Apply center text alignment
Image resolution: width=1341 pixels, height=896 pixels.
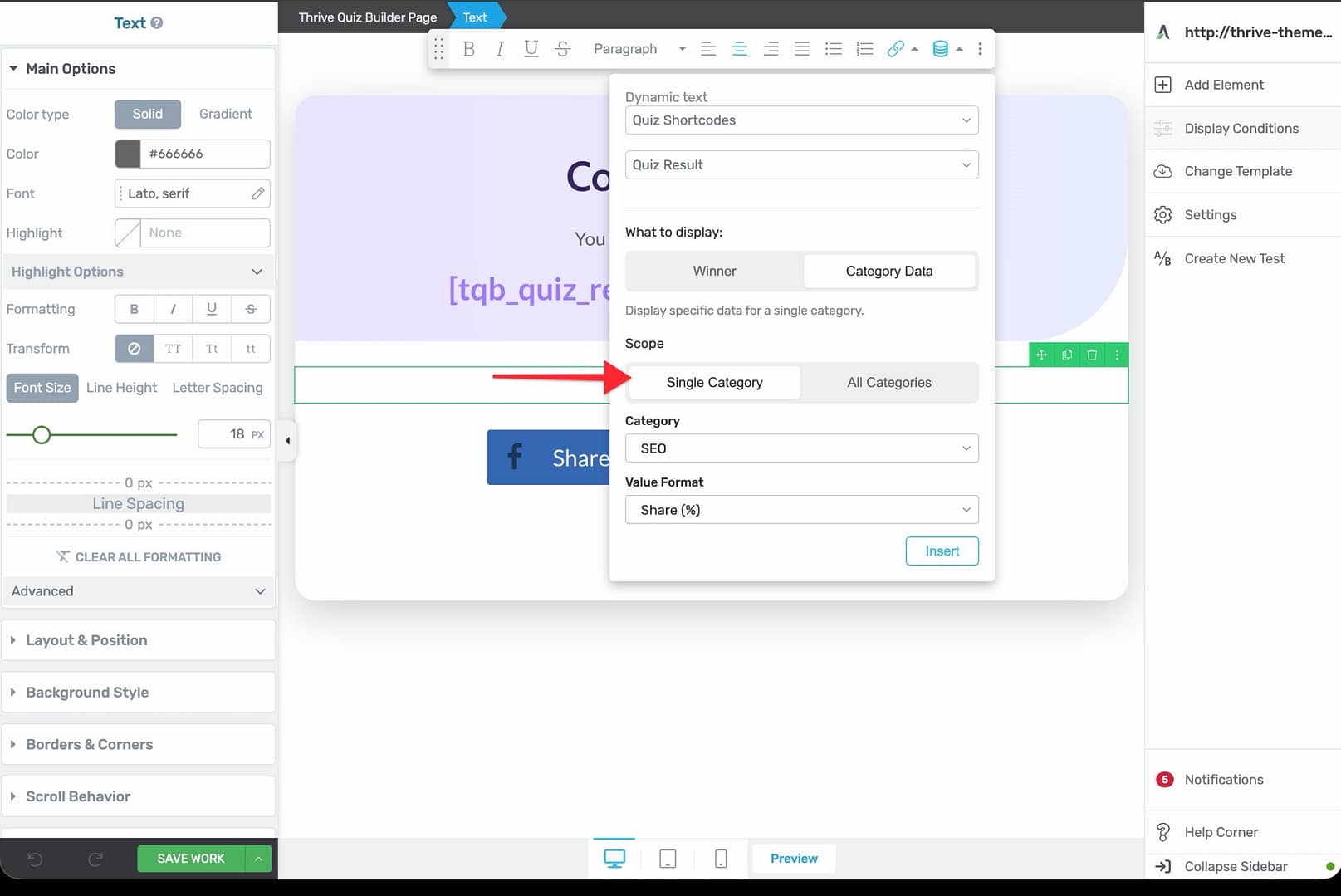pos(739,49)
